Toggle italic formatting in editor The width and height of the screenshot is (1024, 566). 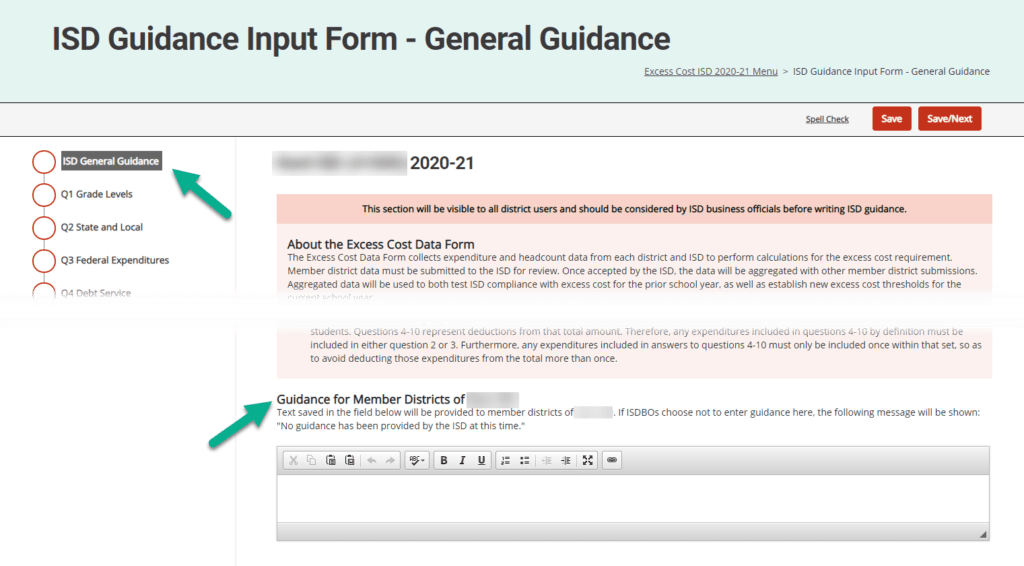click(462, 460)
